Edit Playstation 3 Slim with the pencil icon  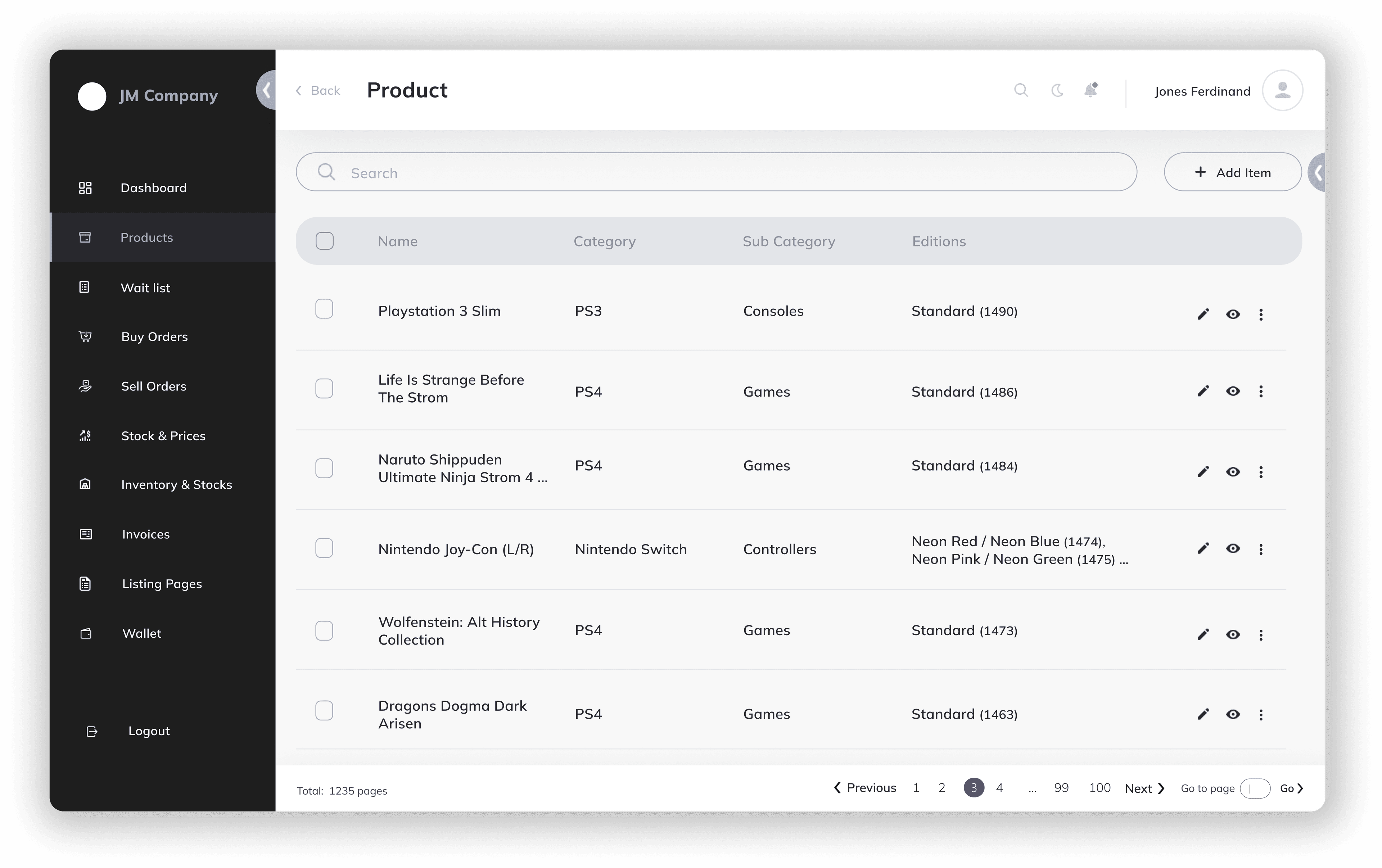[x=1203, y=315]
